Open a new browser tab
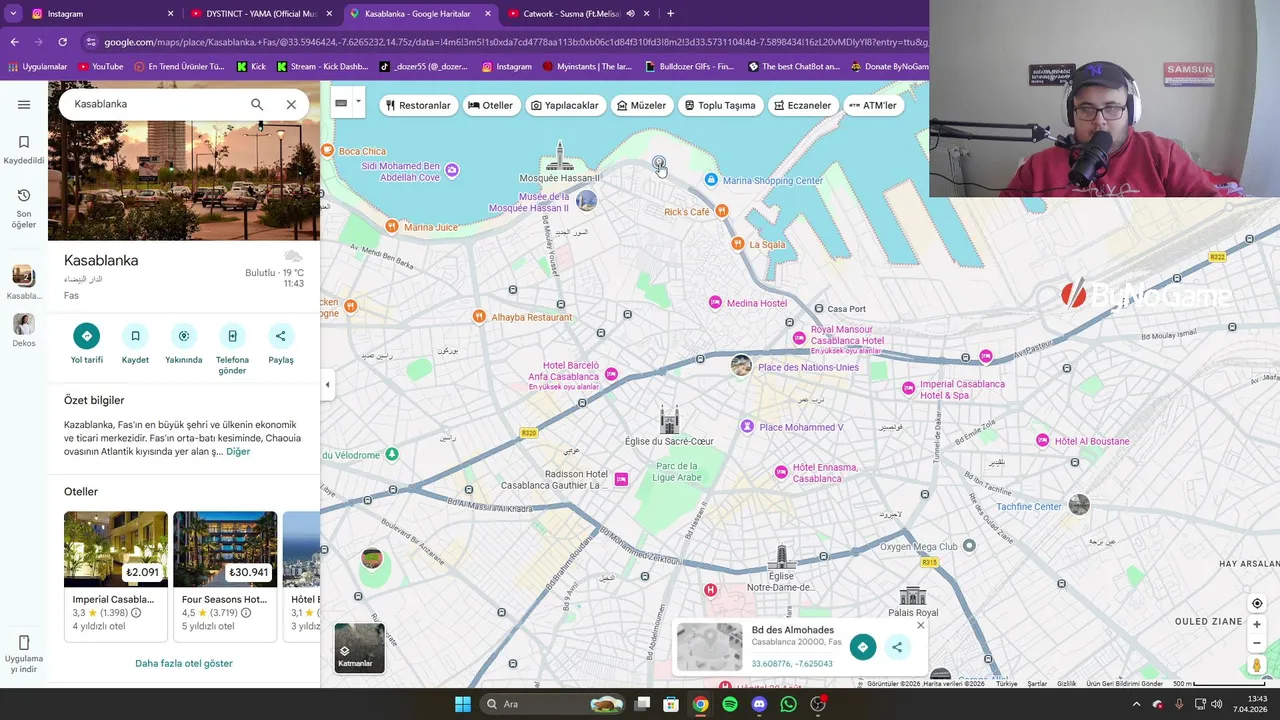Image resolution: width=1280 pixels, height=720 pixels. click(x=670, y=14)
